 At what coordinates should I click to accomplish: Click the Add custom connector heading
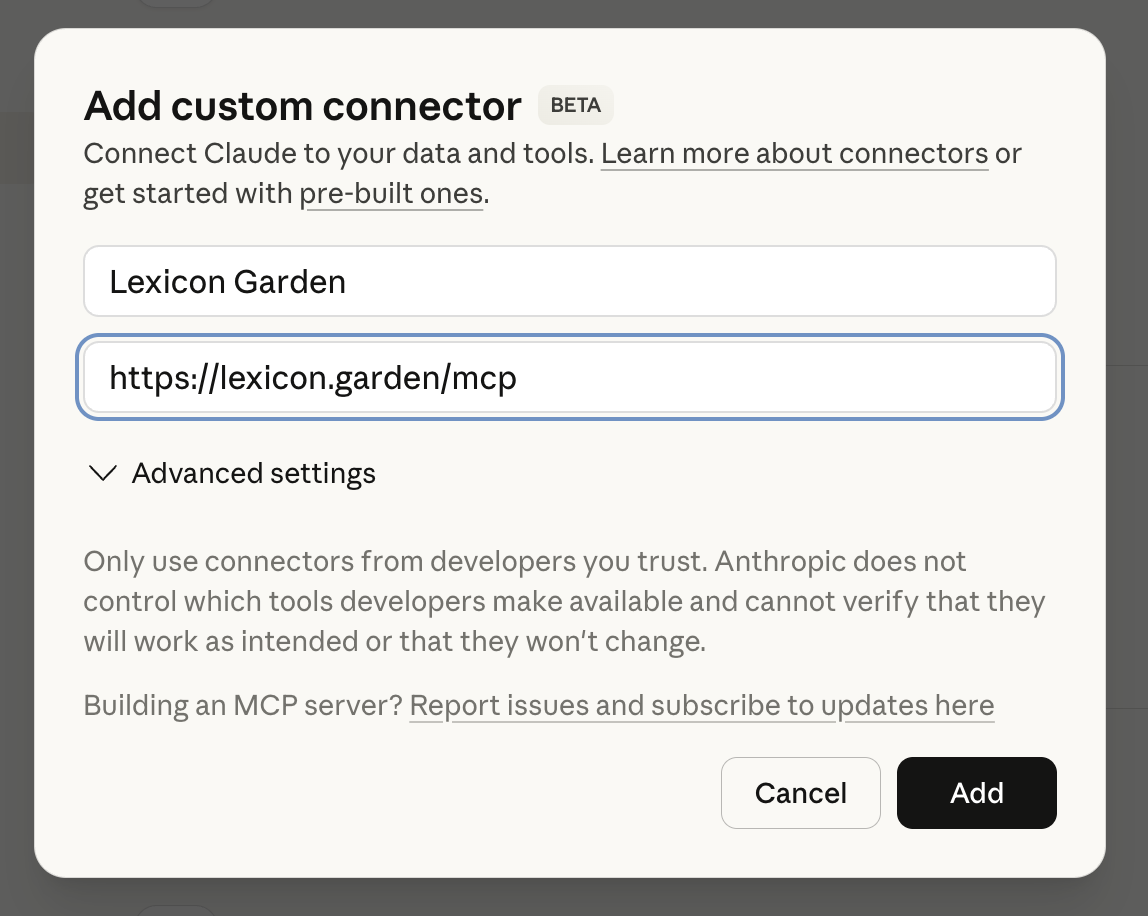point(302,106)
